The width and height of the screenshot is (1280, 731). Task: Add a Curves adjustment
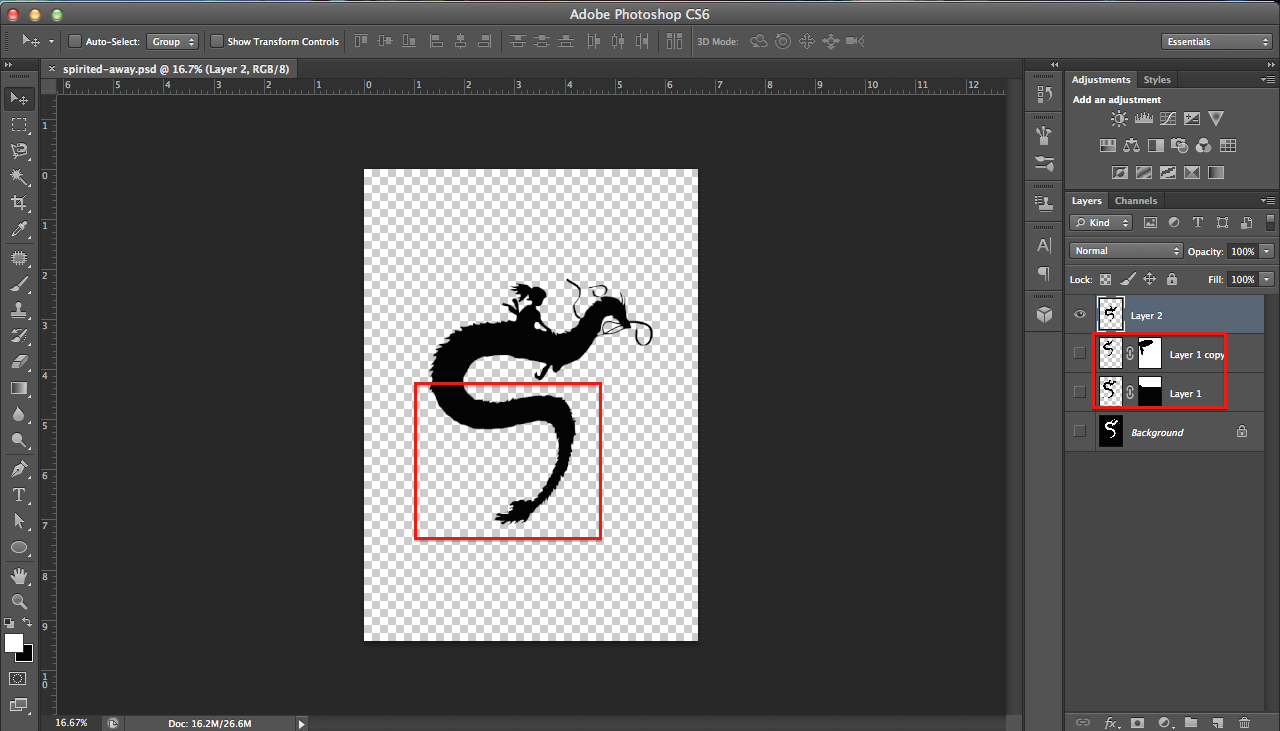click(1167, 119)
